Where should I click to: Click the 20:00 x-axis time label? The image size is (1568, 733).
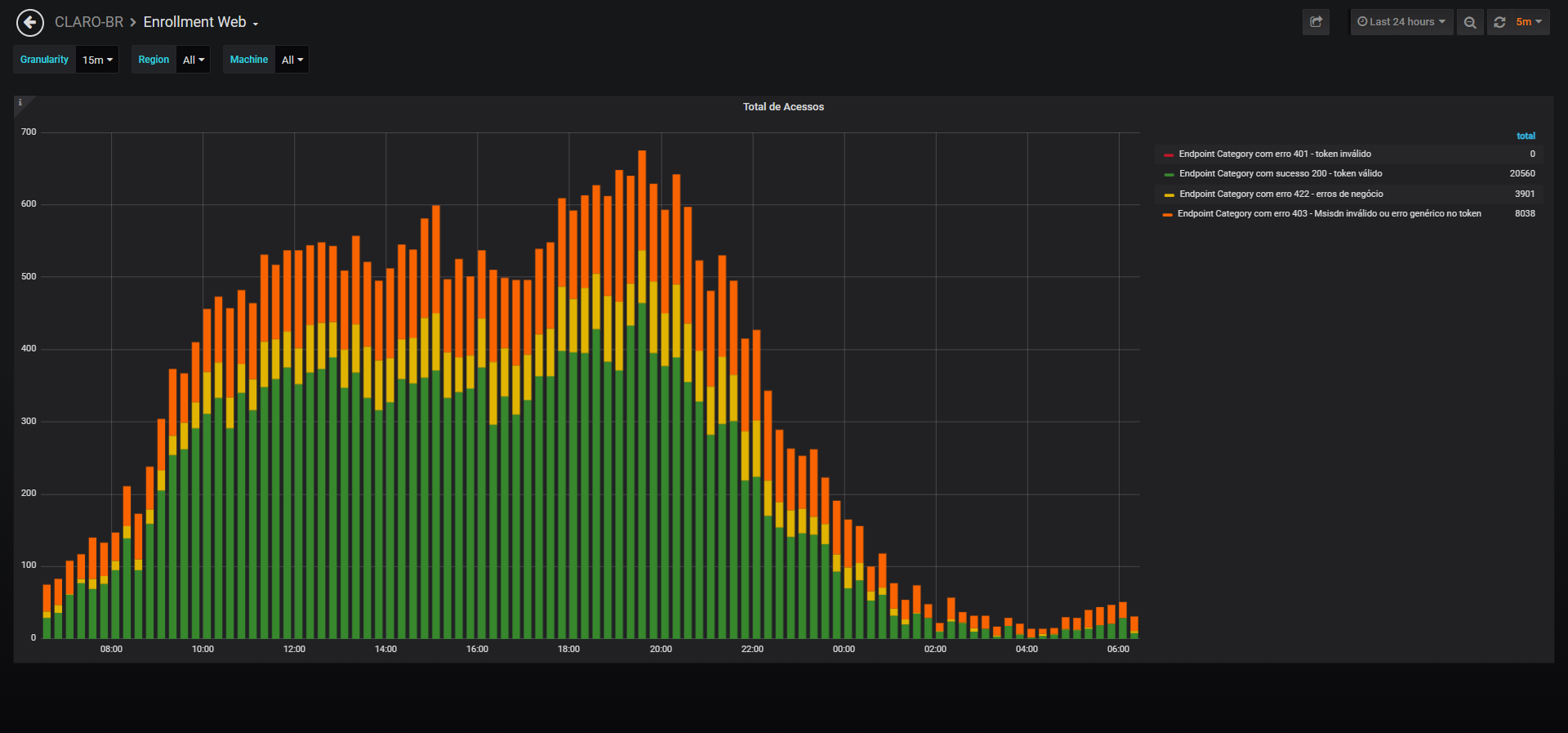(661, 649)
